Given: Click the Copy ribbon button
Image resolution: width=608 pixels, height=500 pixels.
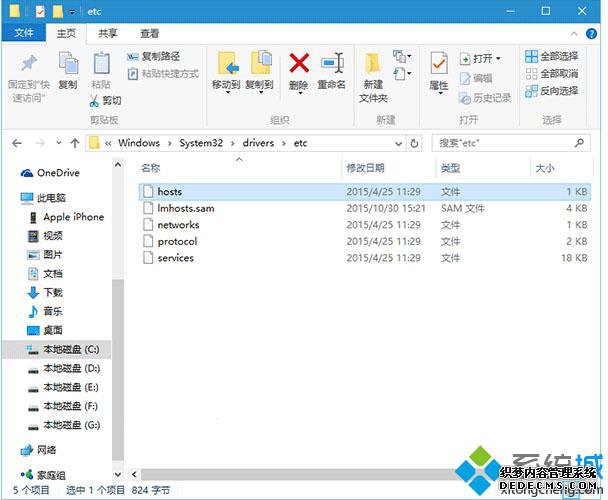Looking at the screenshot, I should tap(69, 71).
